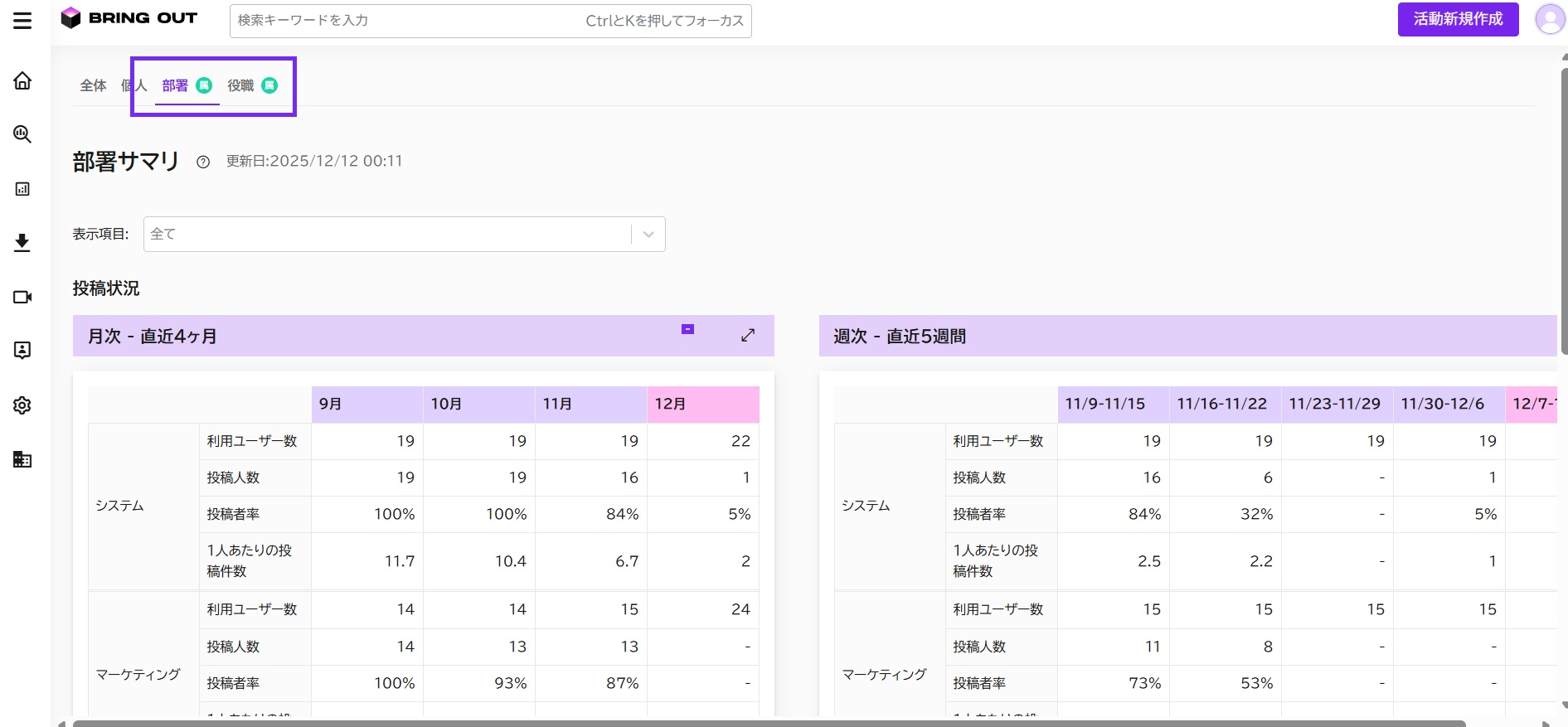Open the chart report sidebar icon
The image size is (1568, 727).
pyautogui.click(x=22, y=189)
